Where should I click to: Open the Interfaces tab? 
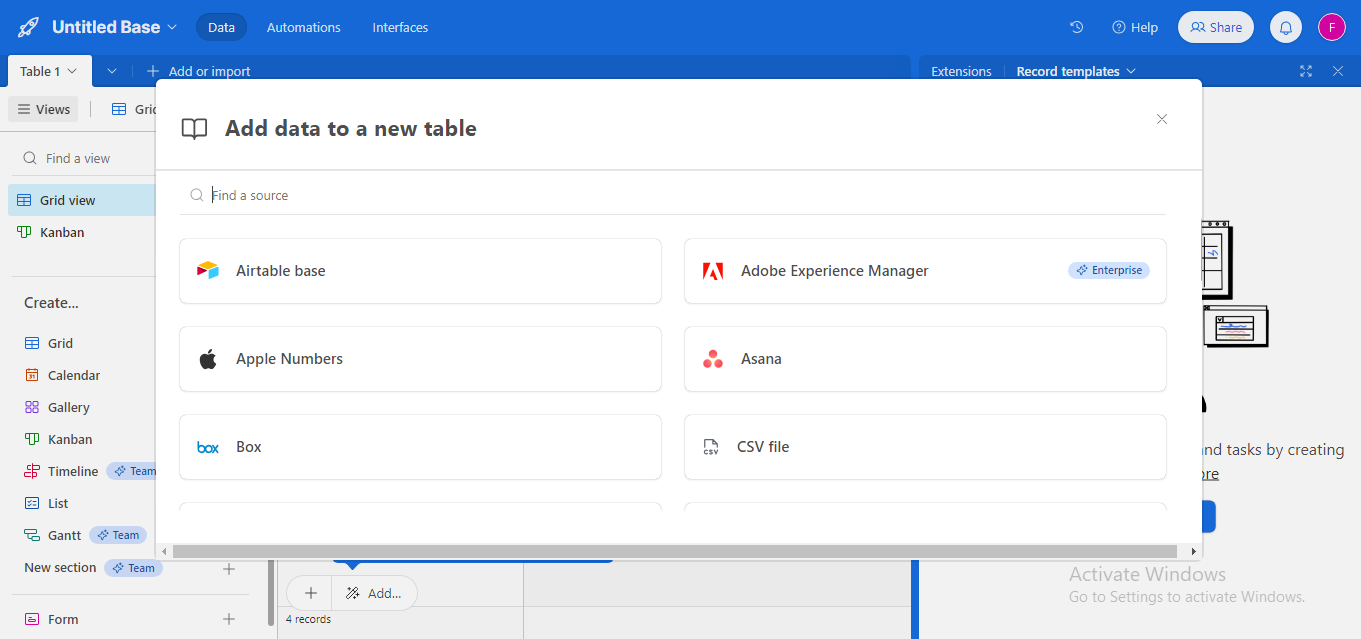pyautogui.click(x=400, y=27)
